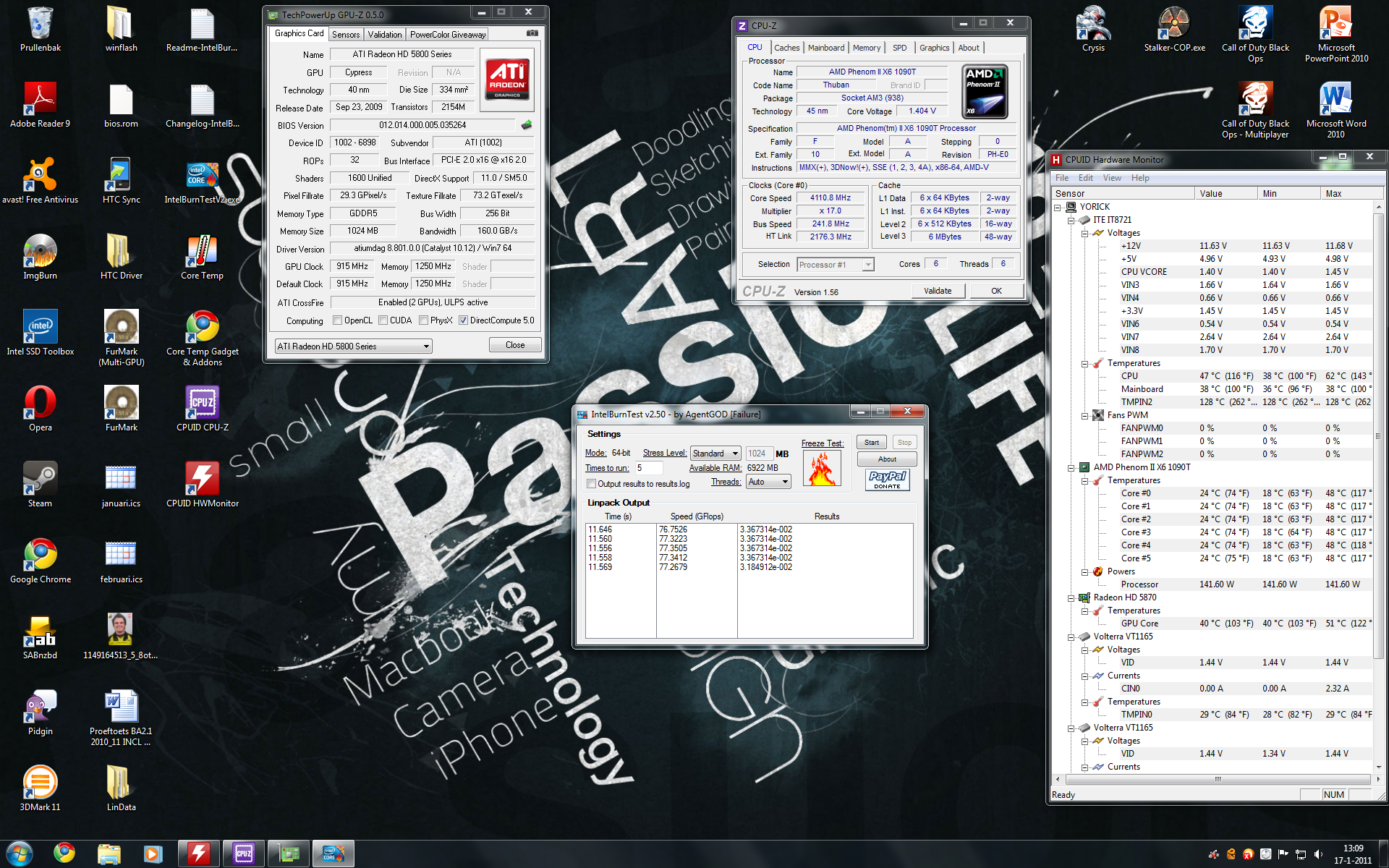Screen dimensions: 1389x868
Task: Switch to the Validation tab in GPU-Z
Action: (384, 35)
